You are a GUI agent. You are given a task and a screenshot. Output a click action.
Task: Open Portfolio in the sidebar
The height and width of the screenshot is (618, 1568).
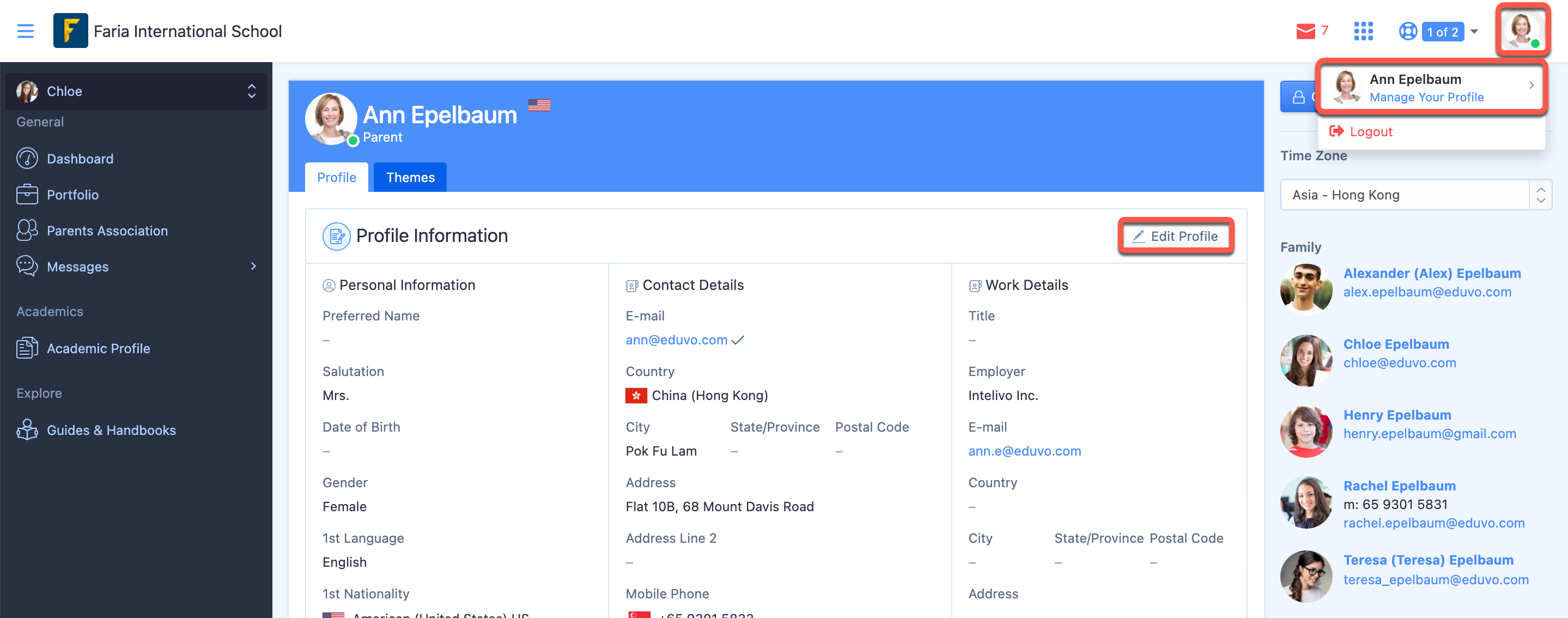coord(72,195)
